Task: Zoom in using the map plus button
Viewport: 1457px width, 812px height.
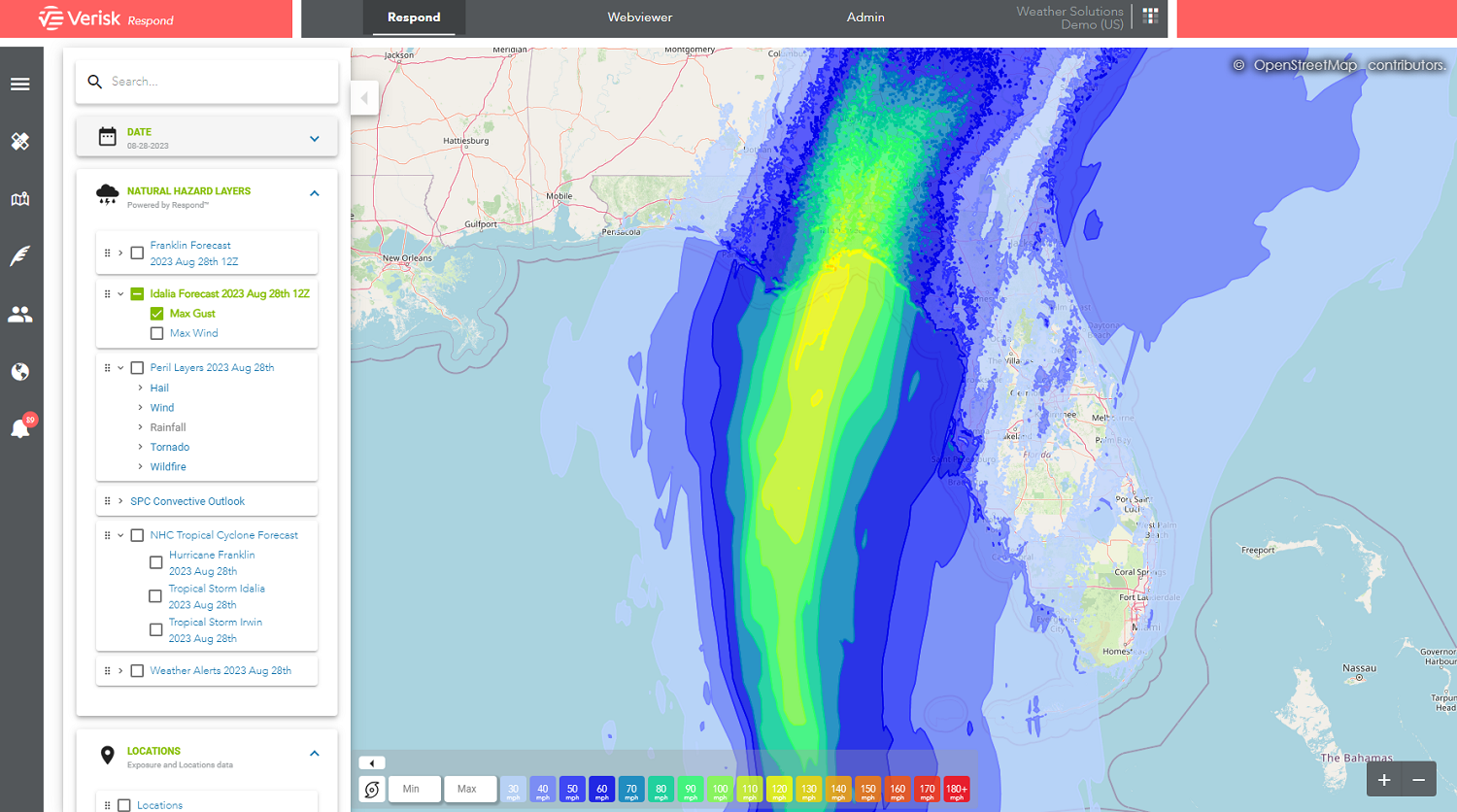Action: (x=1383, y=779)
